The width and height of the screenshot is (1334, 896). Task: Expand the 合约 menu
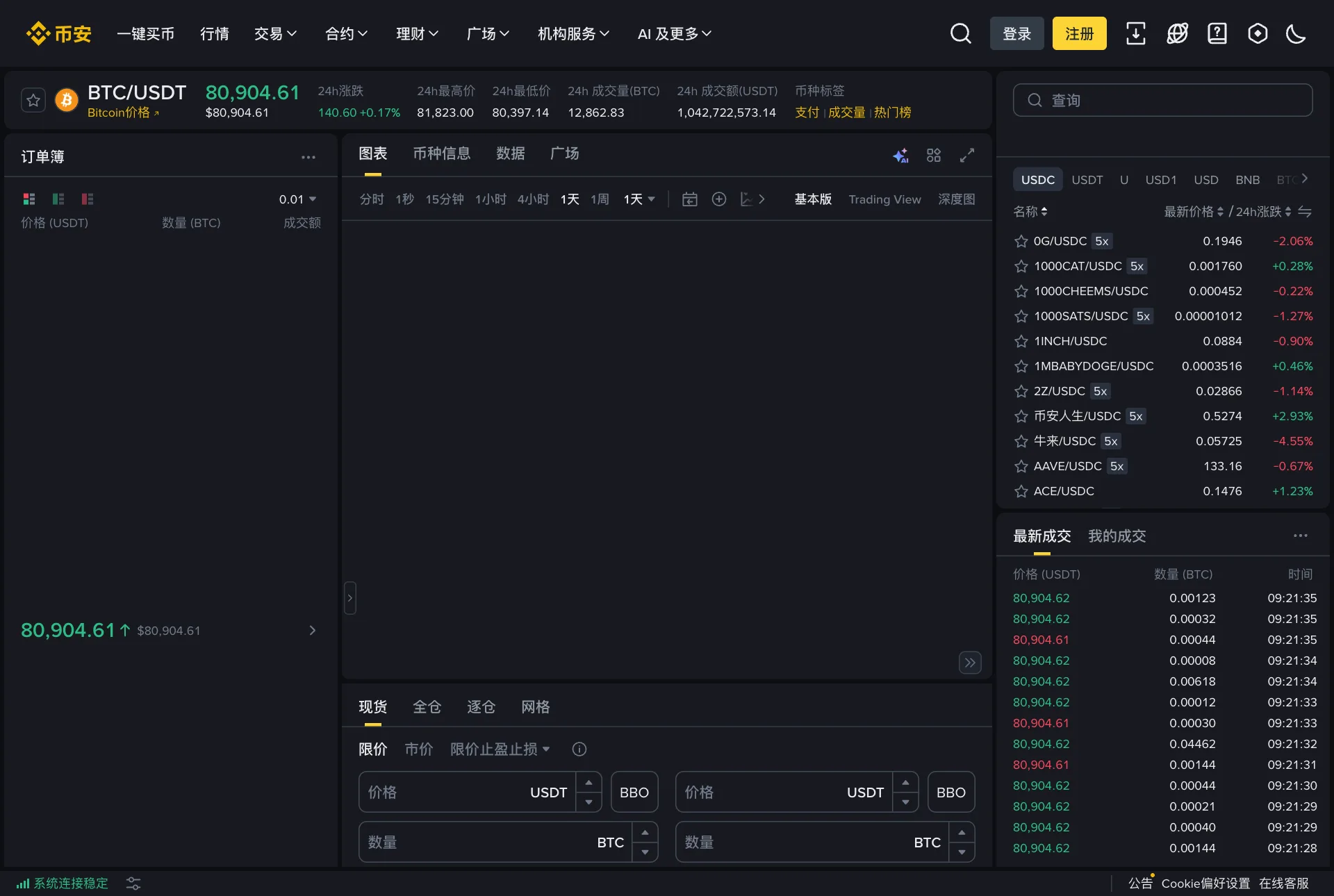(x=346, y=33)
